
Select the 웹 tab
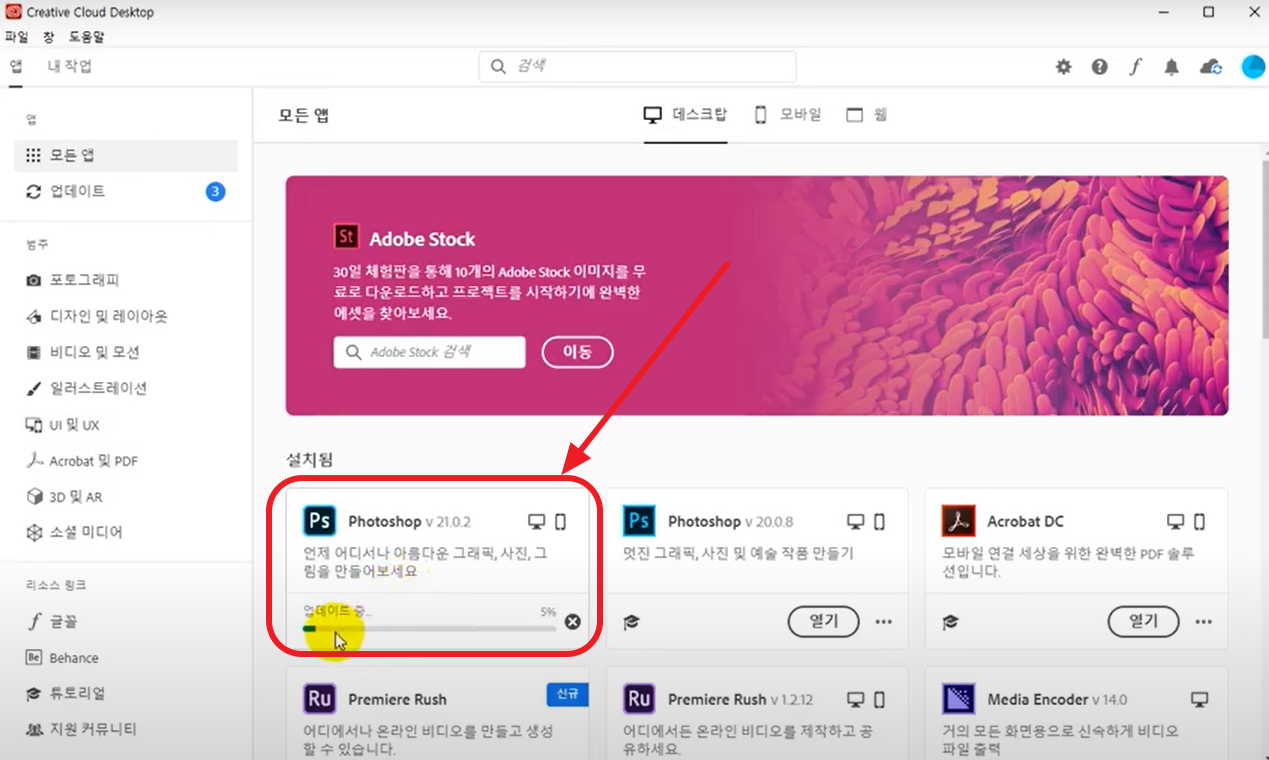867,115
